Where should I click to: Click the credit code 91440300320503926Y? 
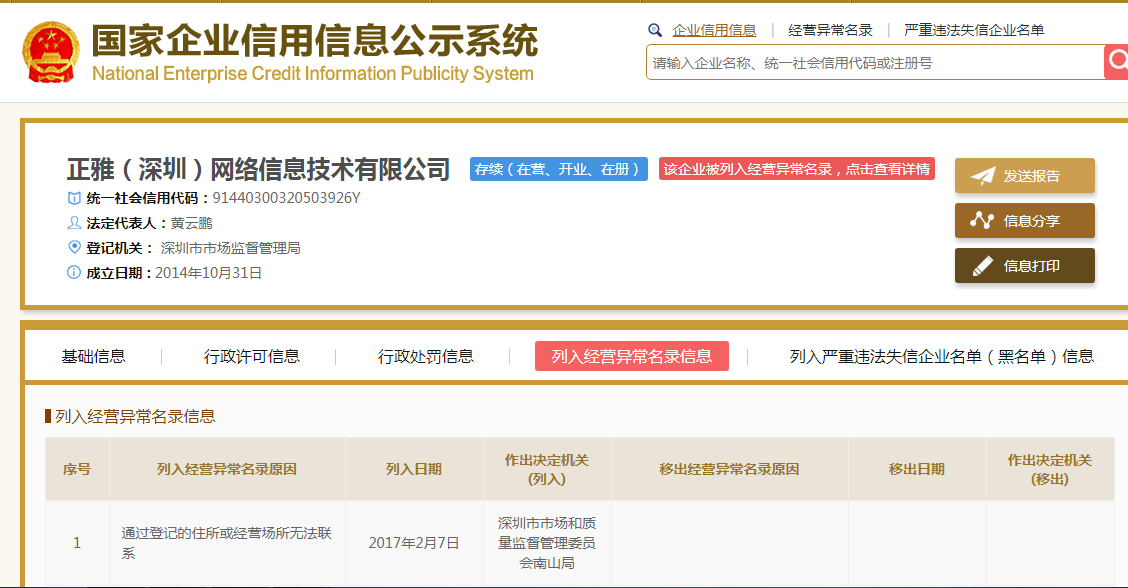click(286, 198)
